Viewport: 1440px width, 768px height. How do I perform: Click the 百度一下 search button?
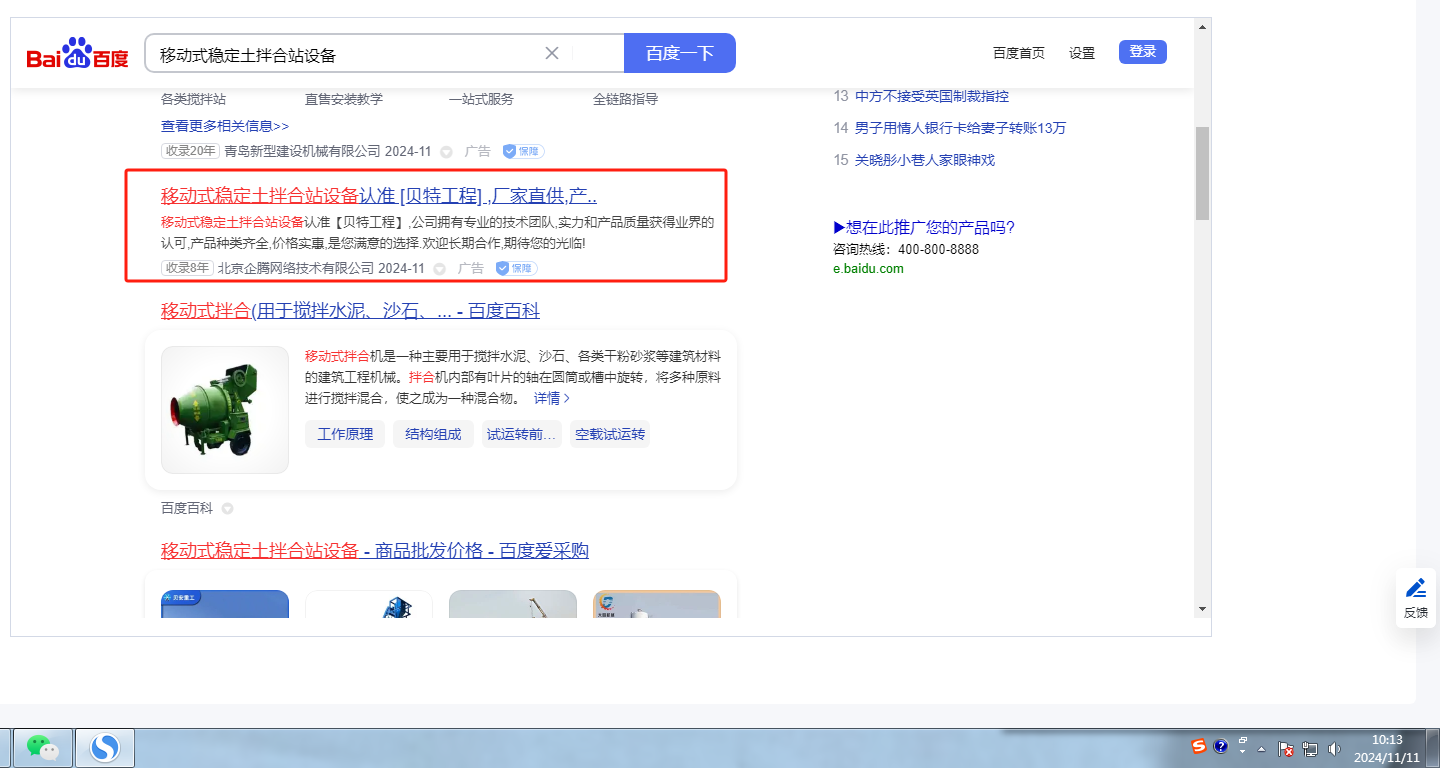click(680, 53)
